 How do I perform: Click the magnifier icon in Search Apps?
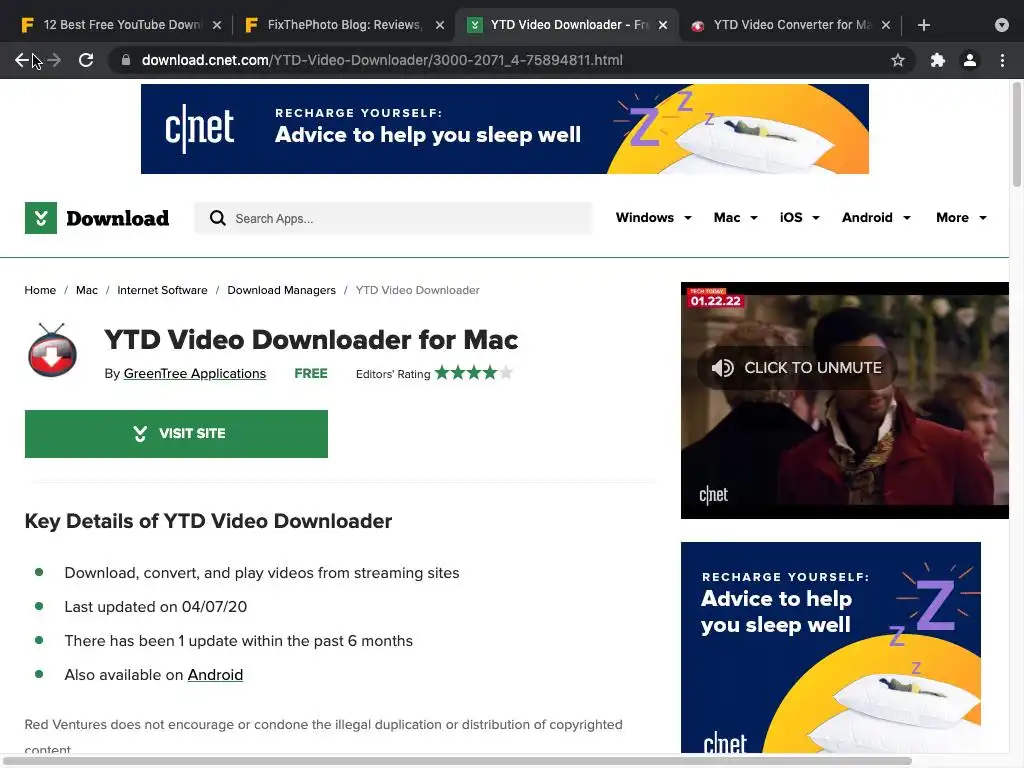click(x=217, y=218)
